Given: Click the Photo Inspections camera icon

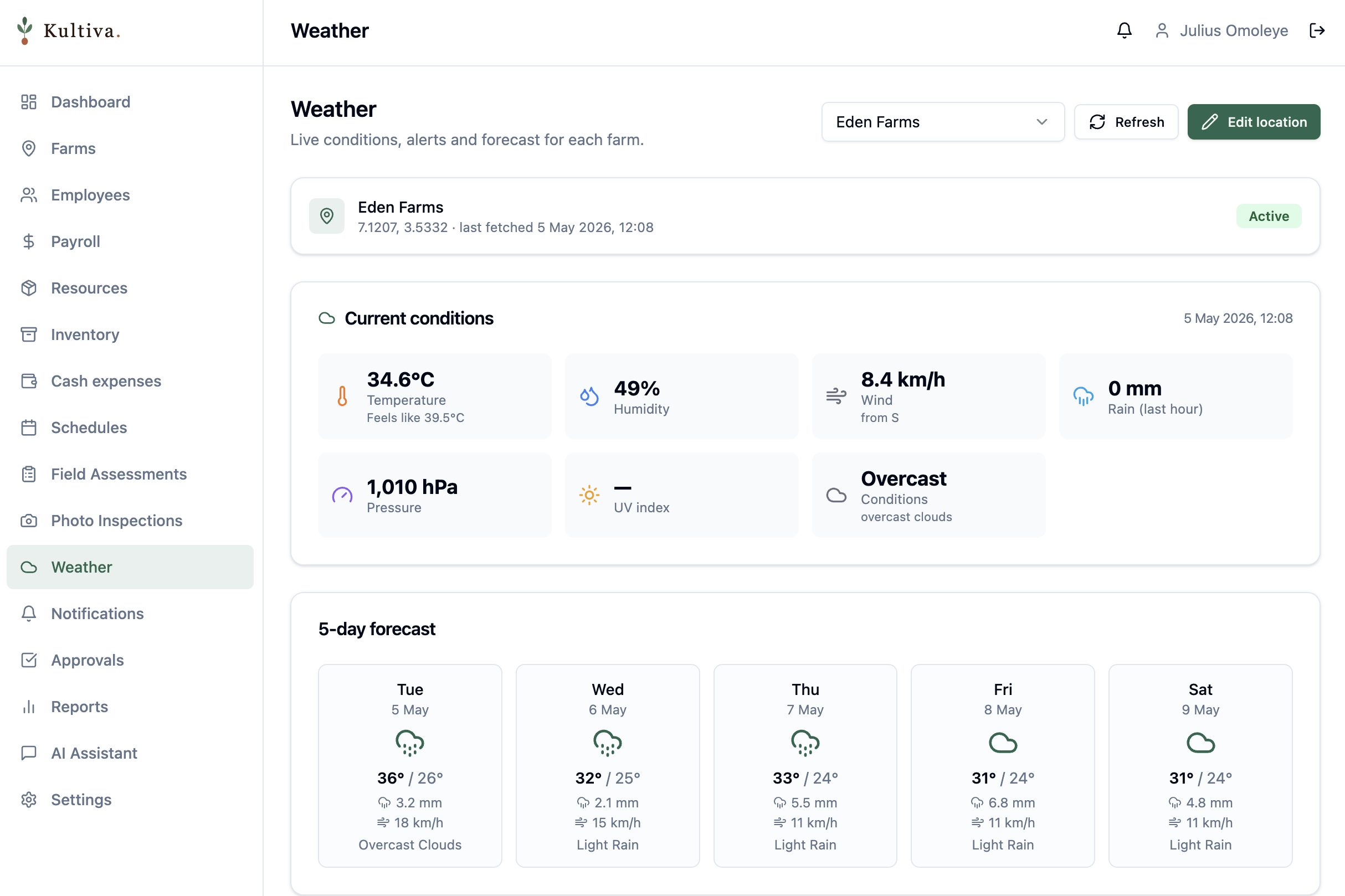Looking at the screenshot, I should [29, 521].
